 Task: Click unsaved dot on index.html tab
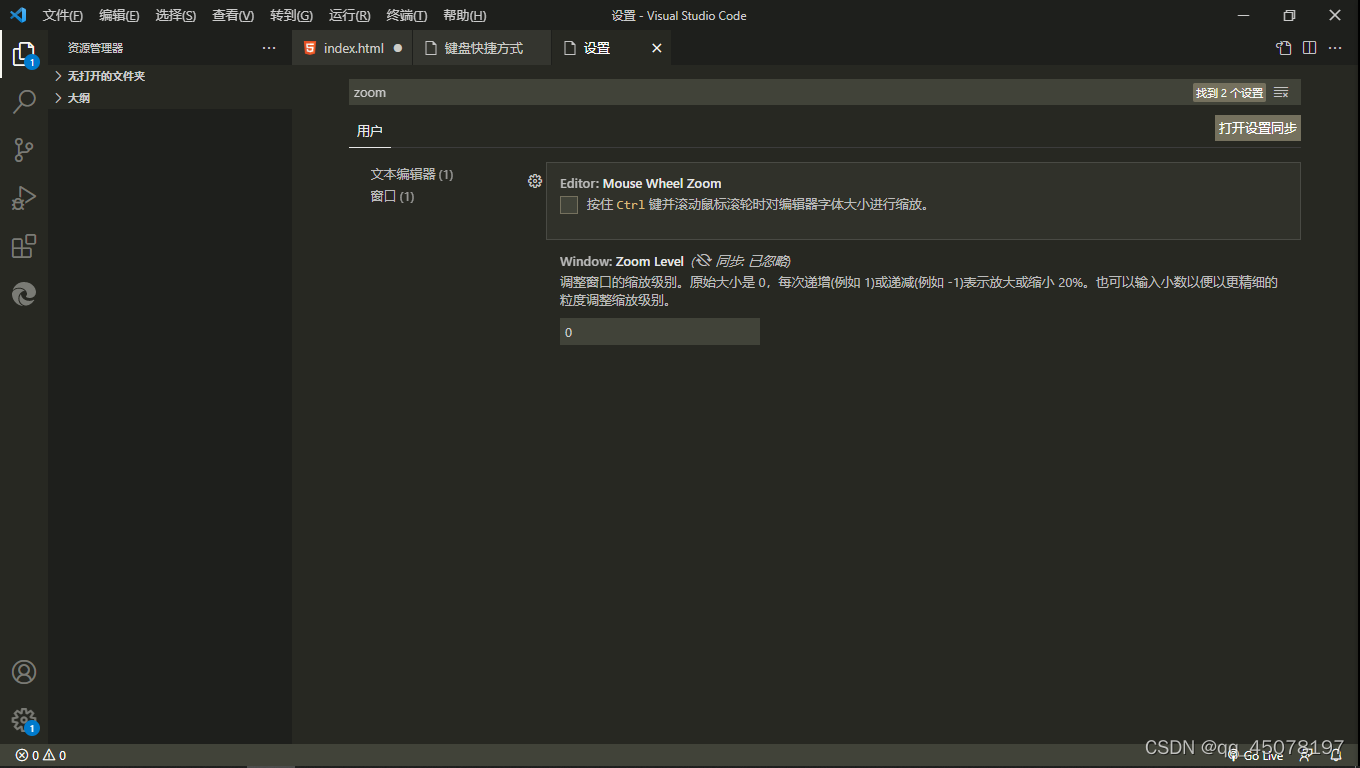pyautogui.click(x=398, y=48)
